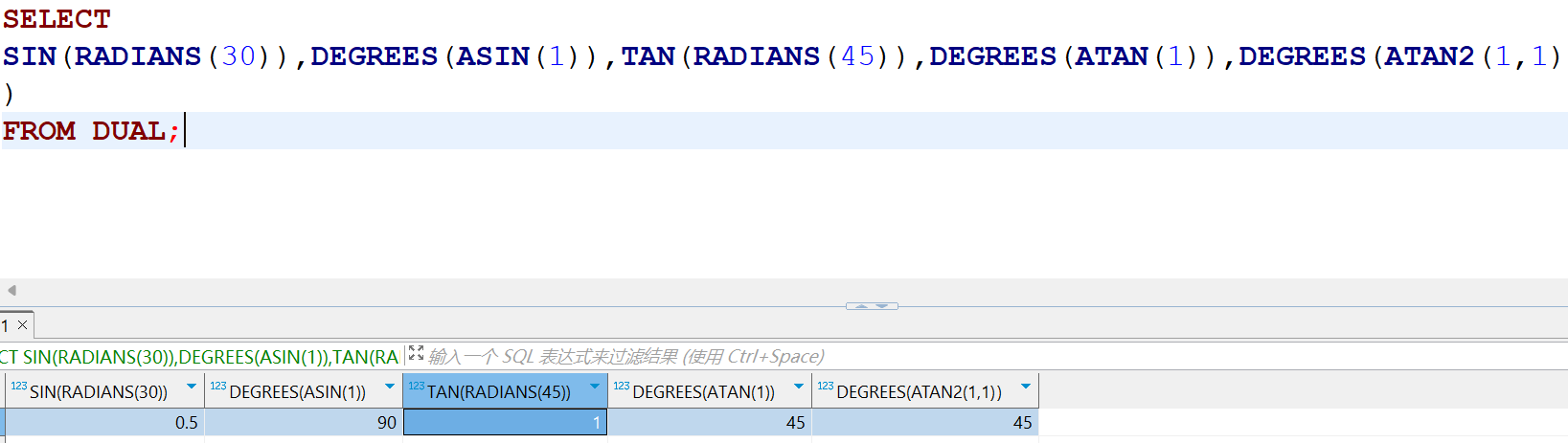
Task: Click numeric type icon of TAN(RADIANS(45)) column
Action: [x=417, y=387]
